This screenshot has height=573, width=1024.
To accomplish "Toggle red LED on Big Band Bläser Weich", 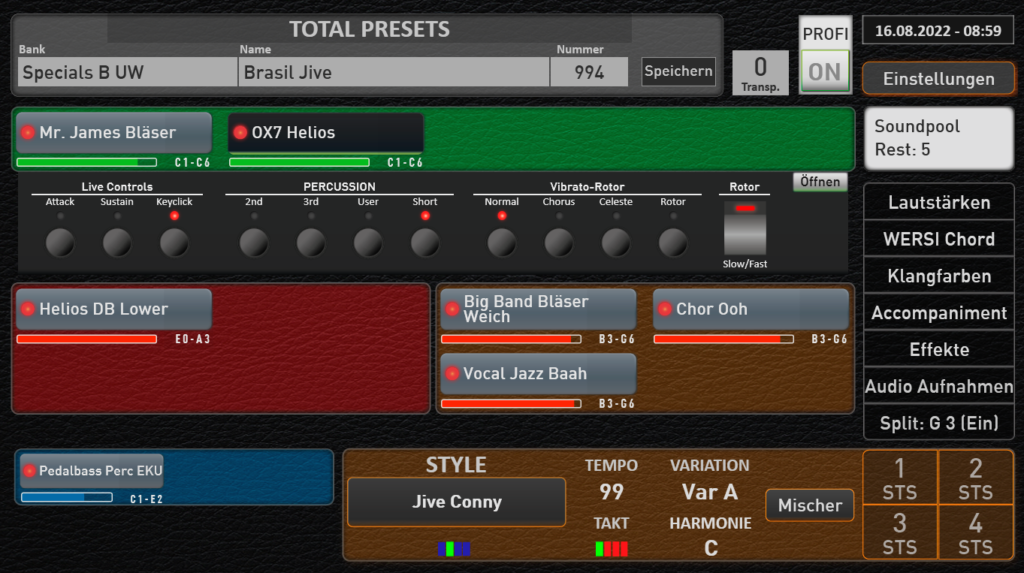I will pos(452,309).
